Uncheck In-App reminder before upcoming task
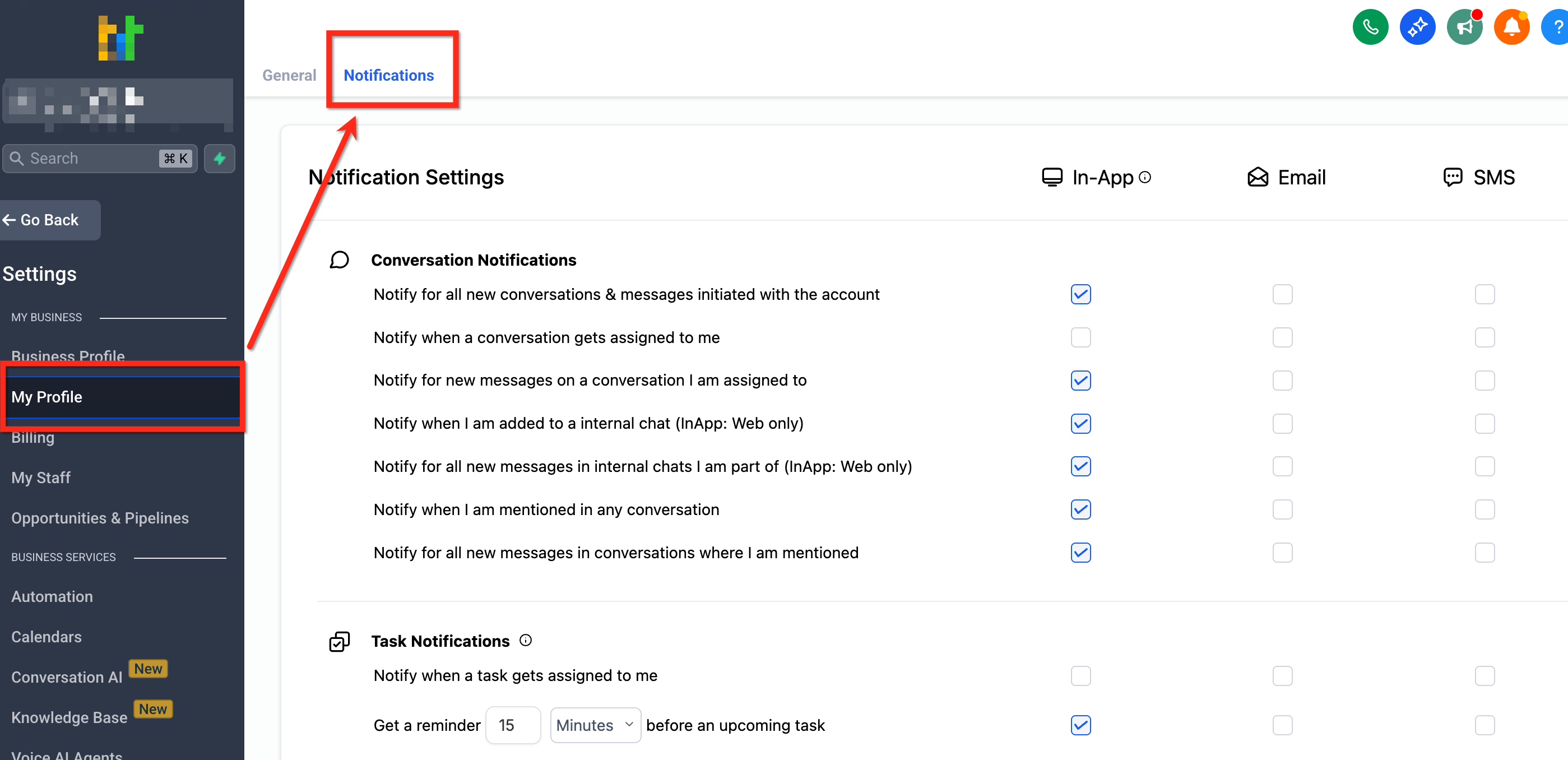The image size is (1568, 760). (x=1080, y=725)
